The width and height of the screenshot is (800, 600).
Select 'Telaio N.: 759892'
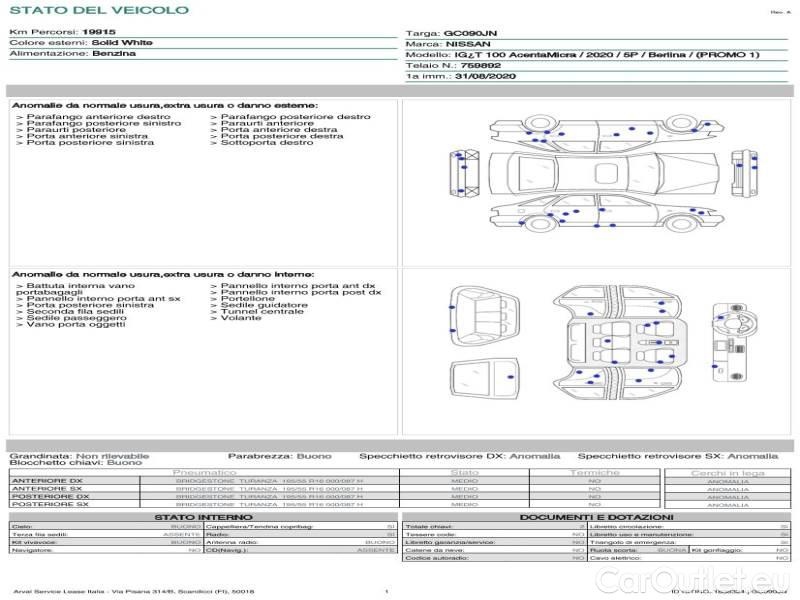pyautogui.click(x=453, y=66)
